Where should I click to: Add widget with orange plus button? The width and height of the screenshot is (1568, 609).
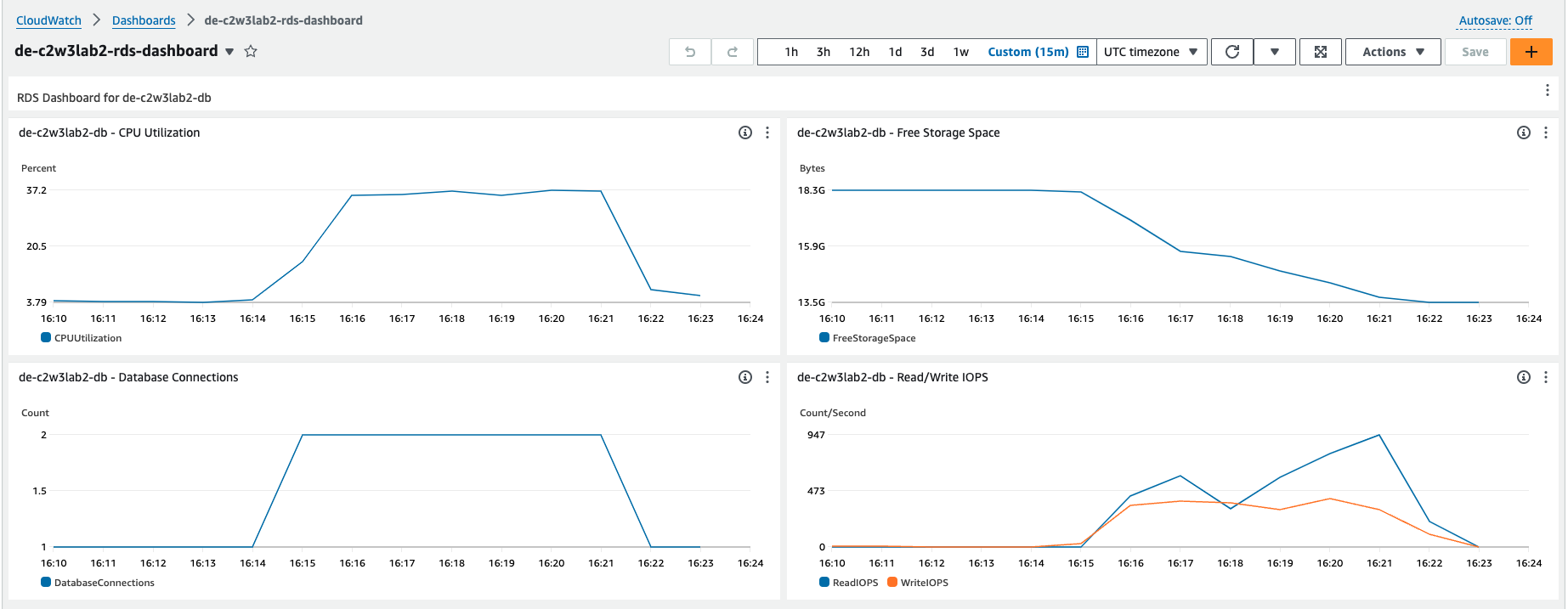(x=1531, y=52)
